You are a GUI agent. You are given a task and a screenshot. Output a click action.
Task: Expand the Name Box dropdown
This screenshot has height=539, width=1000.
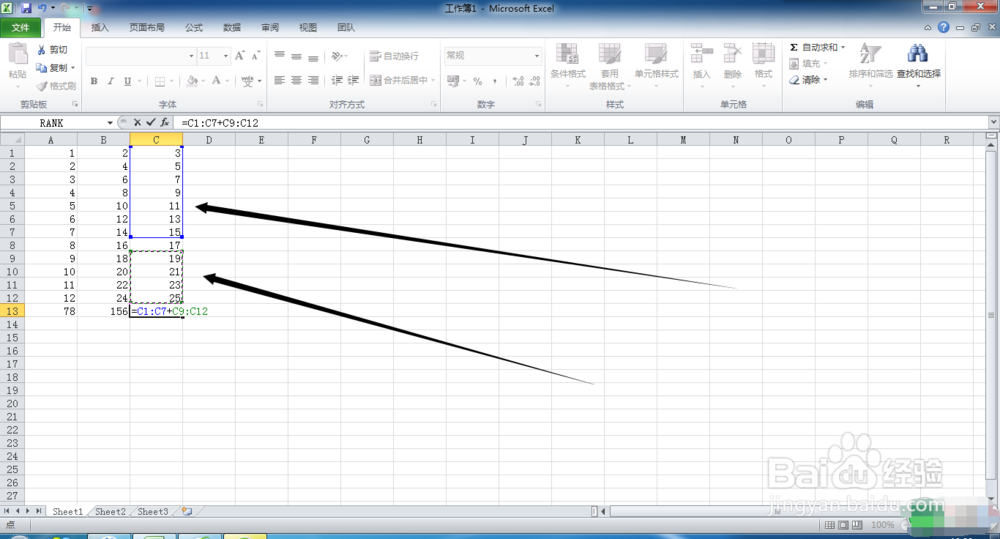pyautogui.click(x=110, y=122)
